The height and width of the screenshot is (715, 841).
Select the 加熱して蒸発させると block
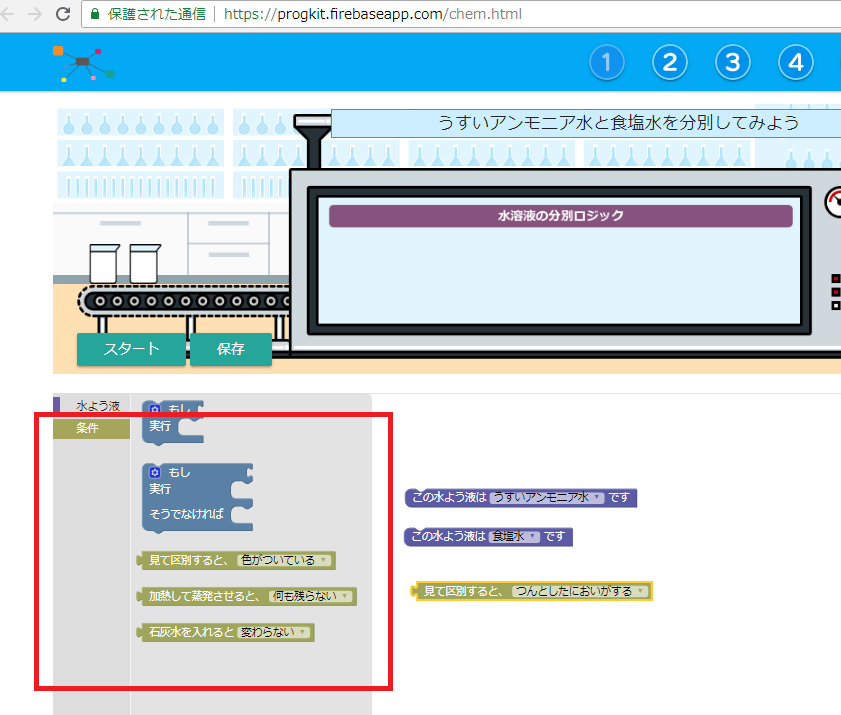pyautogui.click(x=247, y=596)
